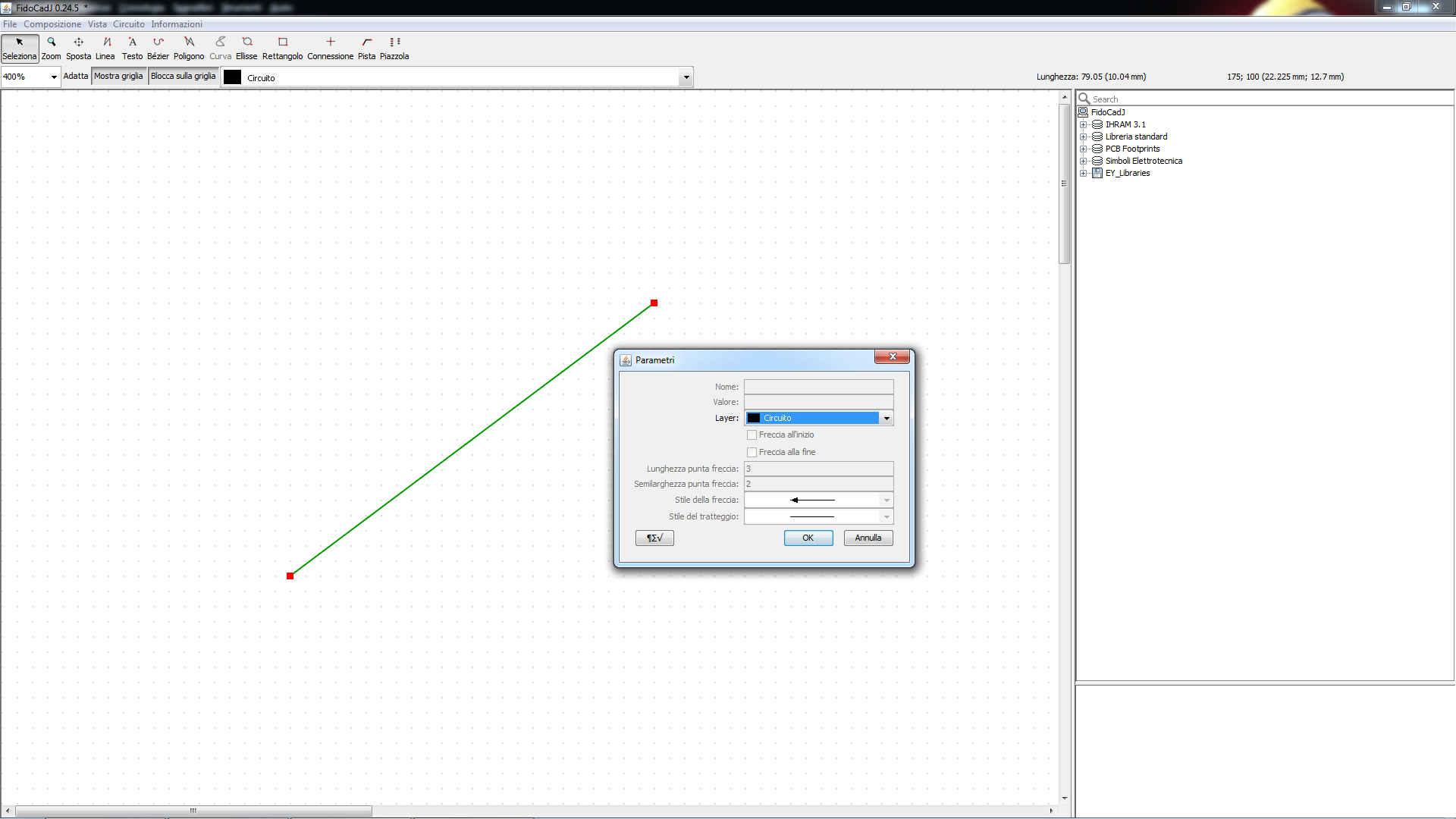Viewport: 1456px width, 819px height.
Task: Confirm dialog with OK button
Action: (808, 538)
